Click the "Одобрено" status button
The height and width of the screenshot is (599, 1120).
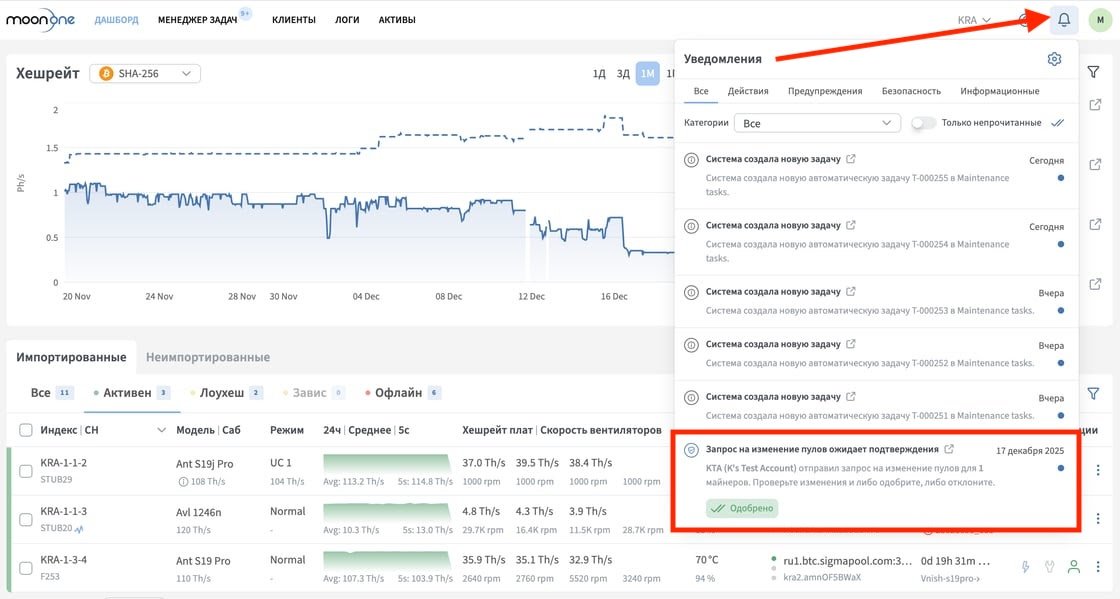(x=741, y=508)
